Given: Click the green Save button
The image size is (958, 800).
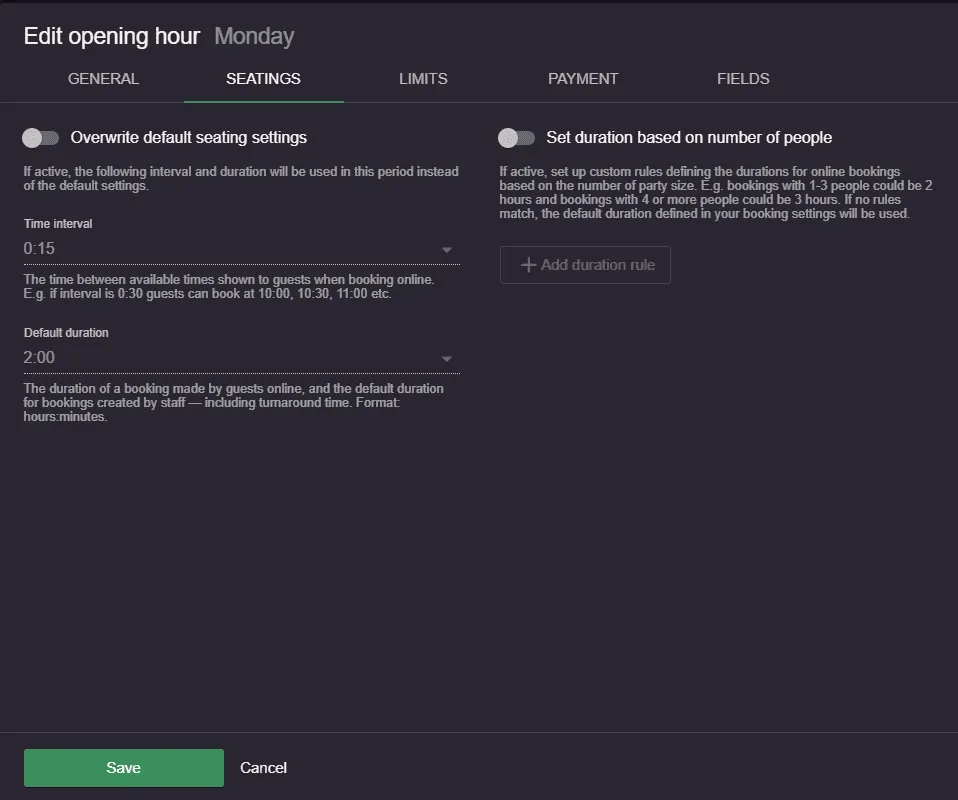Looking at the screenshot, I should 124,768.
